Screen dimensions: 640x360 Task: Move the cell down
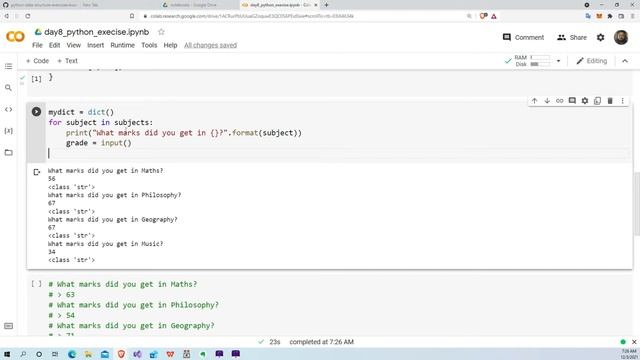[547, 101]
